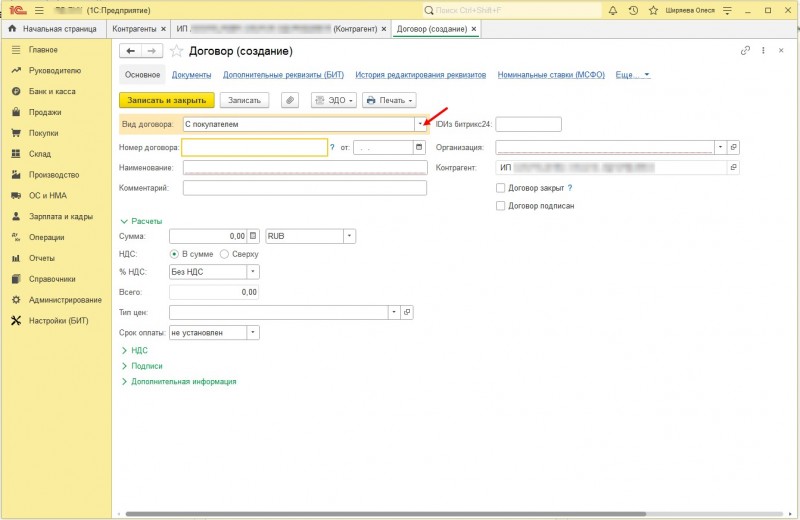This screenshot has height=520, width=800.
Task: Open the Срок оплаты dropdown
Action: click(253, 332)
